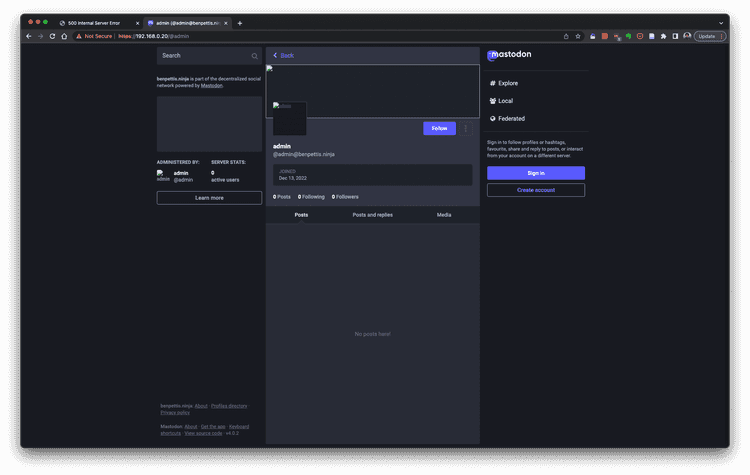Go to the browser home page

(64, 36)
